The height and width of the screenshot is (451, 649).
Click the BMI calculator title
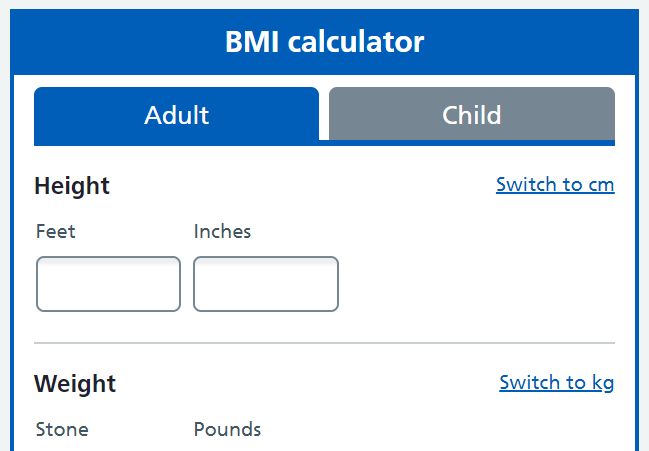325,42
